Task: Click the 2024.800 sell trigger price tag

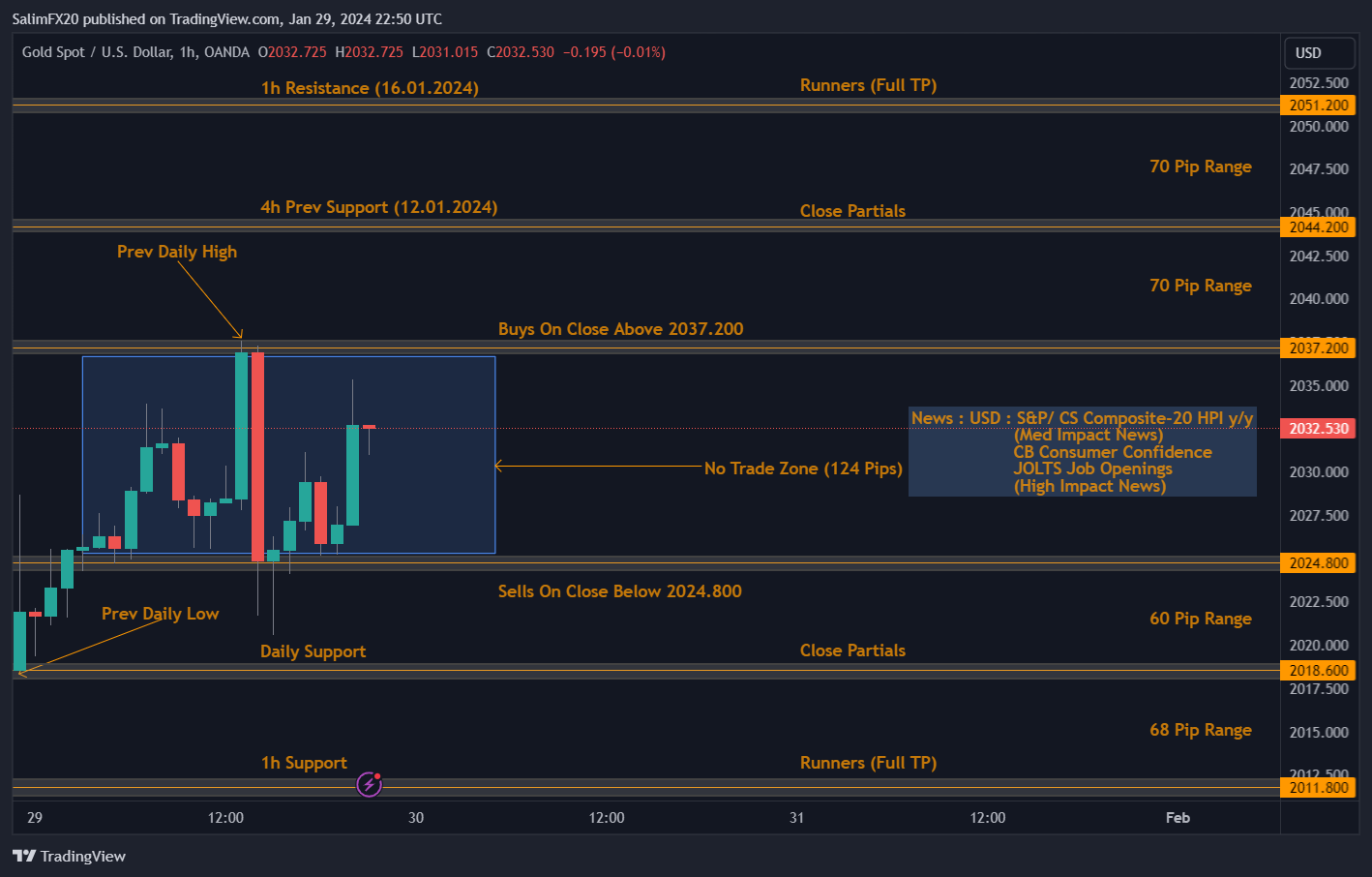Action: click(x=1318, y=561)
